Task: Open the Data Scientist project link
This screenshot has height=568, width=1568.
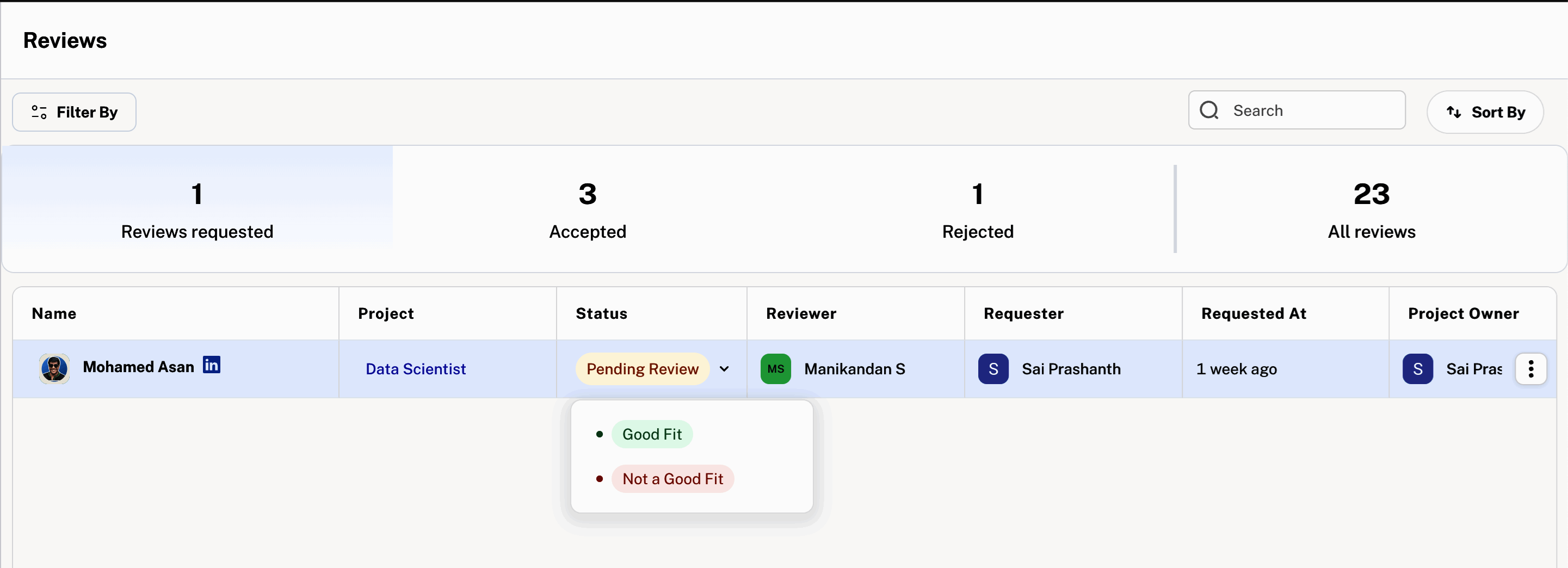Action: pyautogui.click(x=416, y=369)
